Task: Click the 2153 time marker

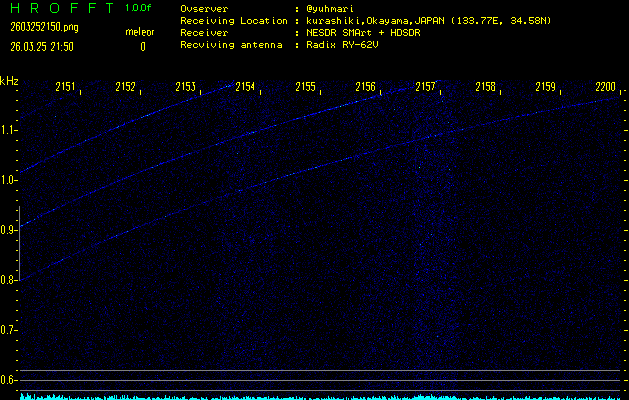Action: coord(186,87)
